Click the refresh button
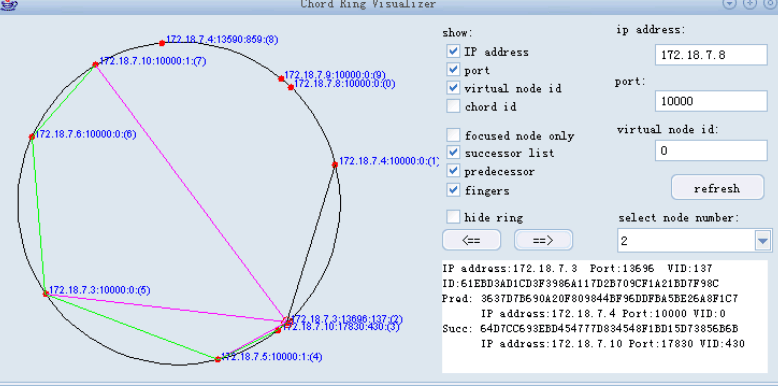778x386 pixels. point(717,188)
